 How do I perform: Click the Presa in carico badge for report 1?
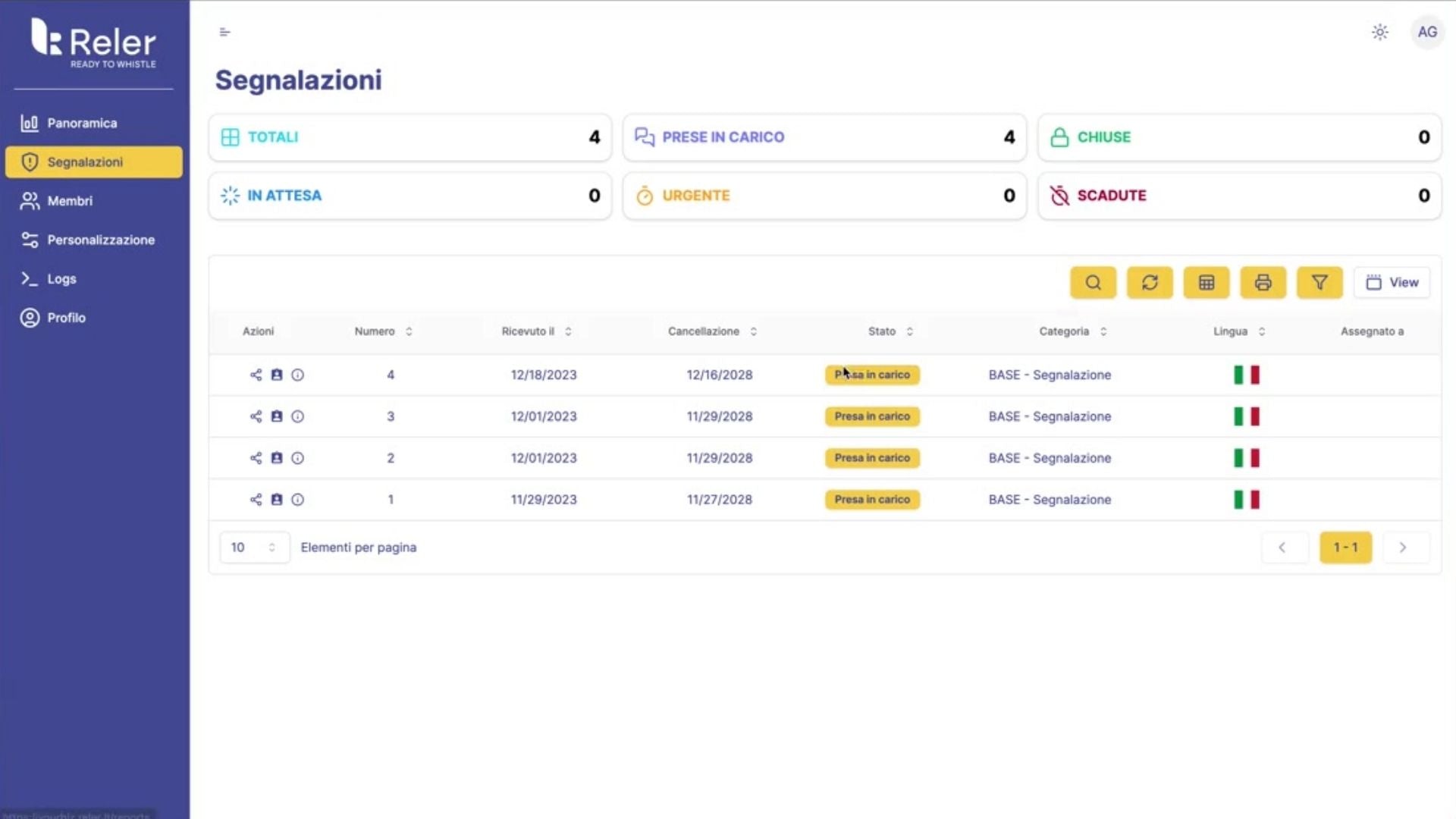click(x=872, y=500)
